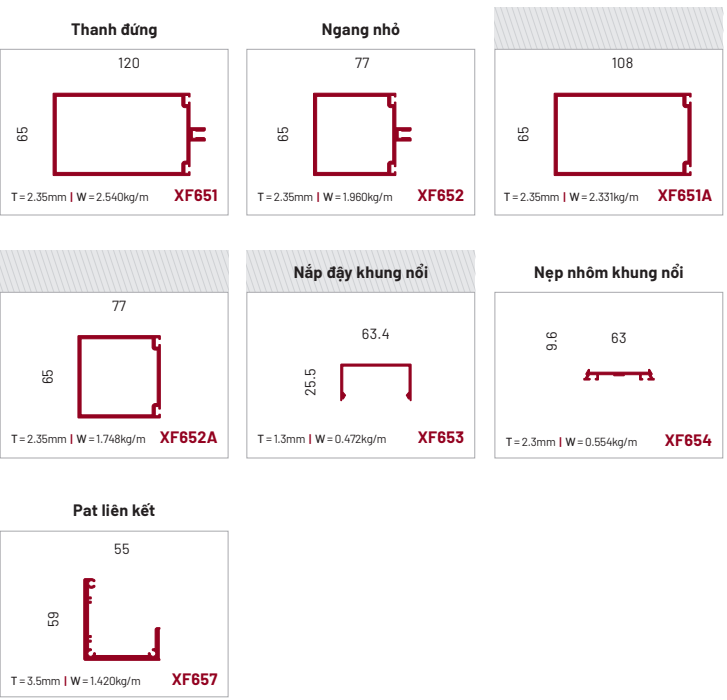Select the "Pat liên kết" heading
Viewport: 727px width, 700px height.
pyautogui.click(x=114, y=511)
